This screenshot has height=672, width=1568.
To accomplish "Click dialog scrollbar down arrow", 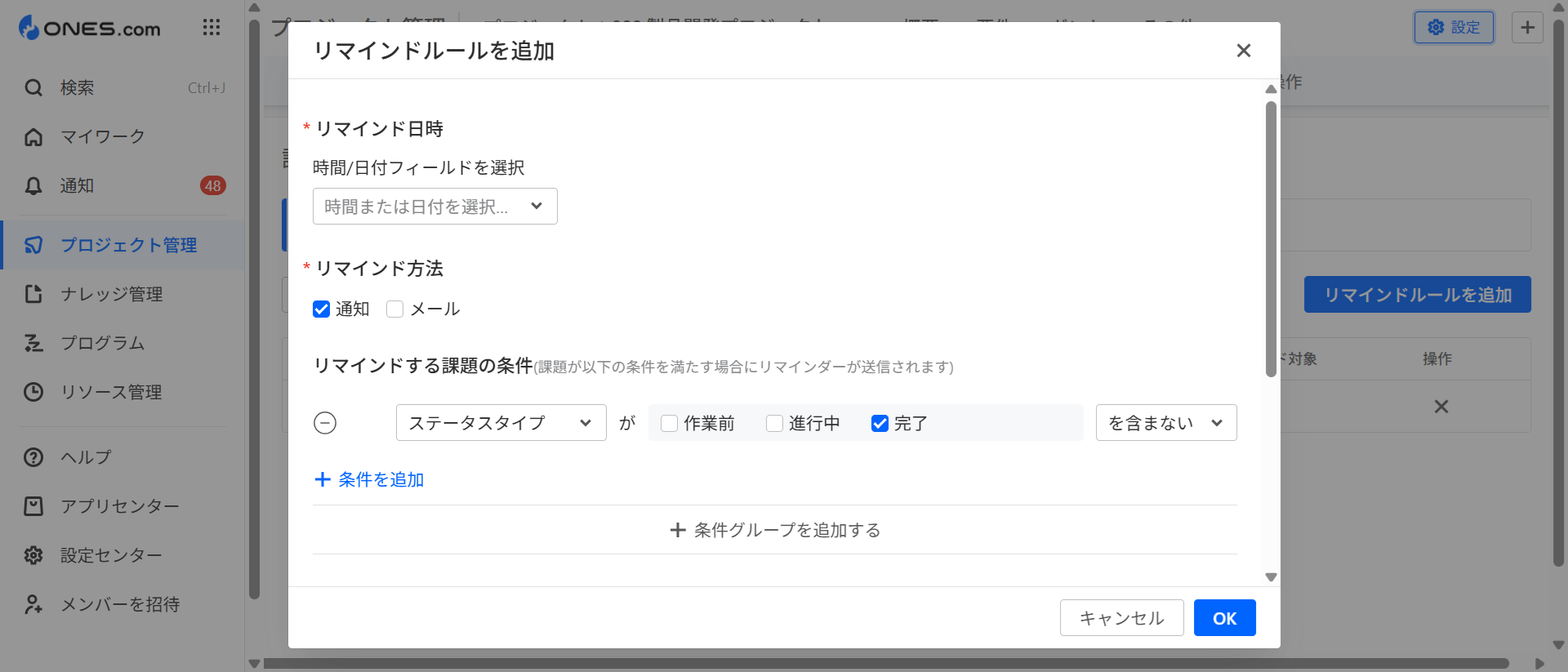I will click(1271, 577).
